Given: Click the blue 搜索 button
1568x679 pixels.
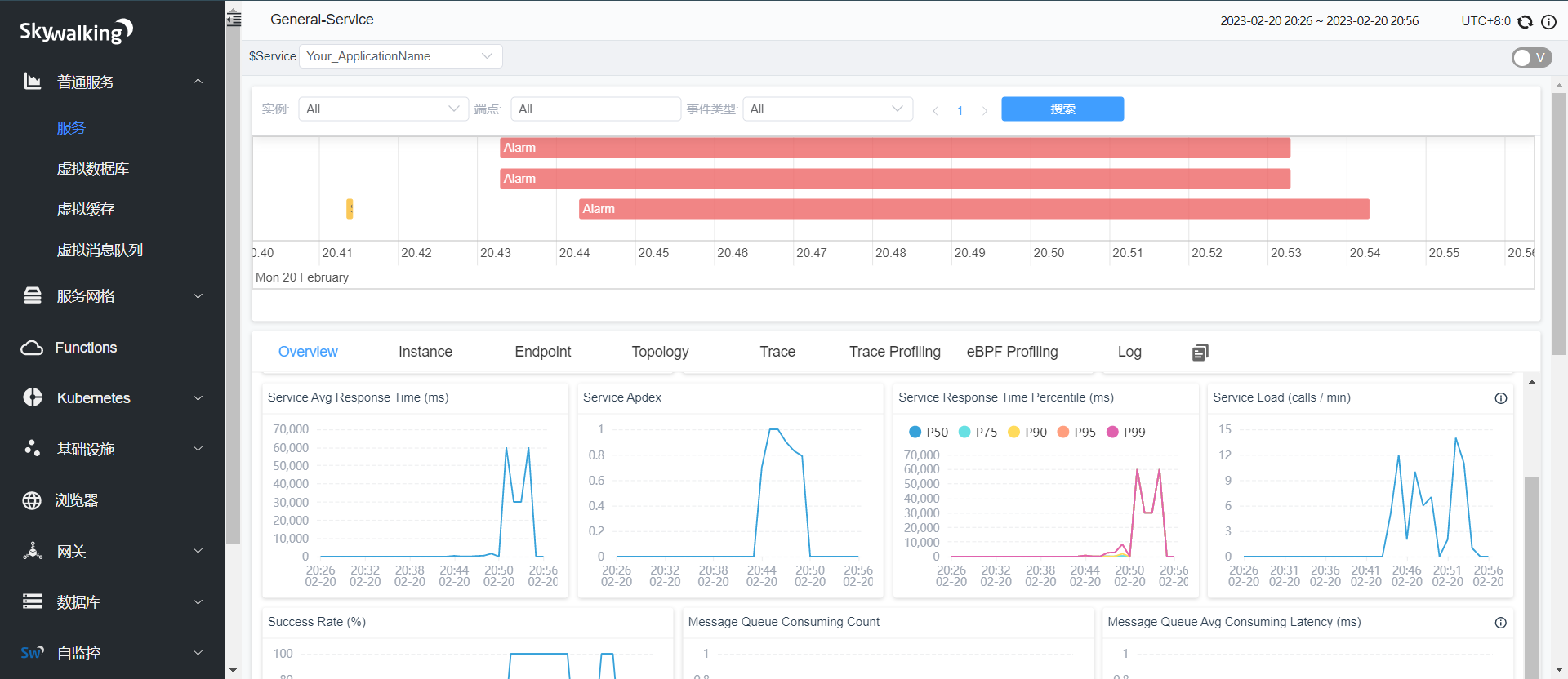Looking at the screenshot, I should (1062, 109).
